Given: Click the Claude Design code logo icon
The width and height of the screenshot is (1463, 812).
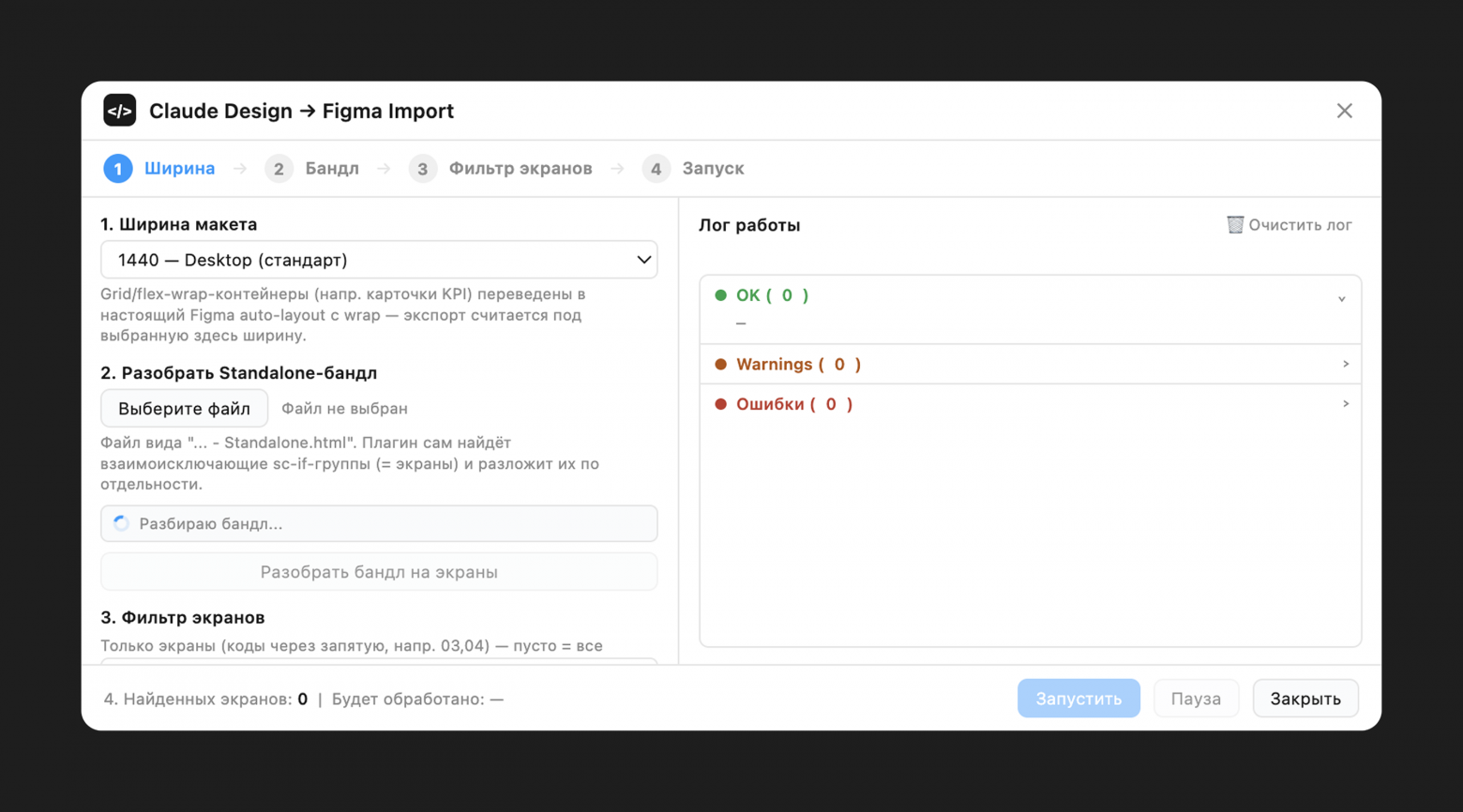Looking at the screenshot, I should pyautogui.click(x=119, y=111).
